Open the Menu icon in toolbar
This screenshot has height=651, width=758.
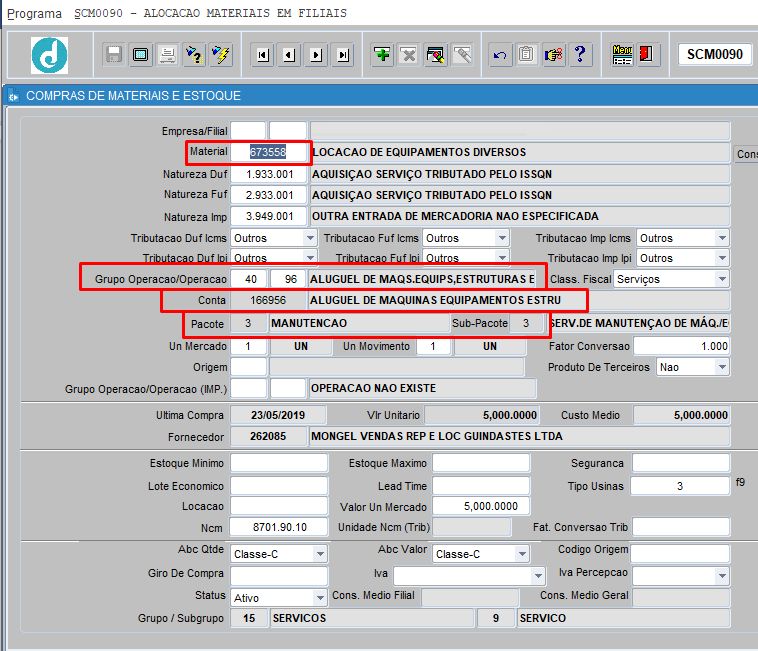coord(622,55)
